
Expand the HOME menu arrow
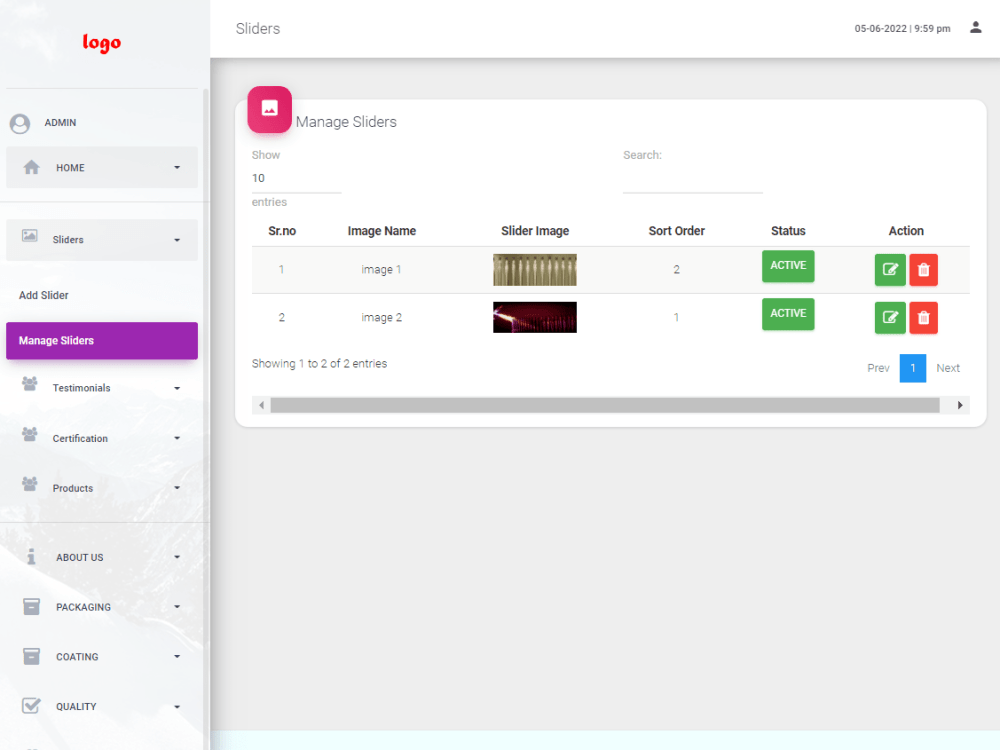click(177, 168)
